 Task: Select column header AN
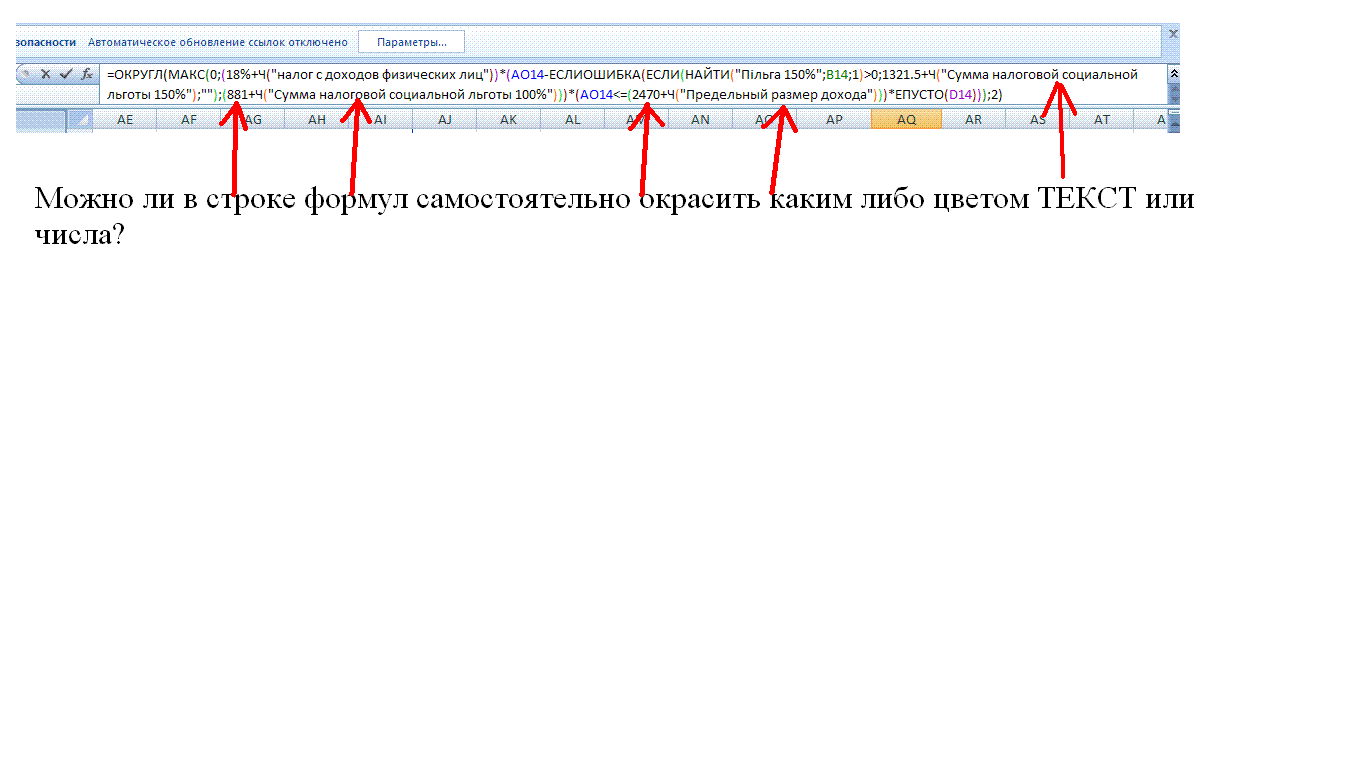coord(701,120)
